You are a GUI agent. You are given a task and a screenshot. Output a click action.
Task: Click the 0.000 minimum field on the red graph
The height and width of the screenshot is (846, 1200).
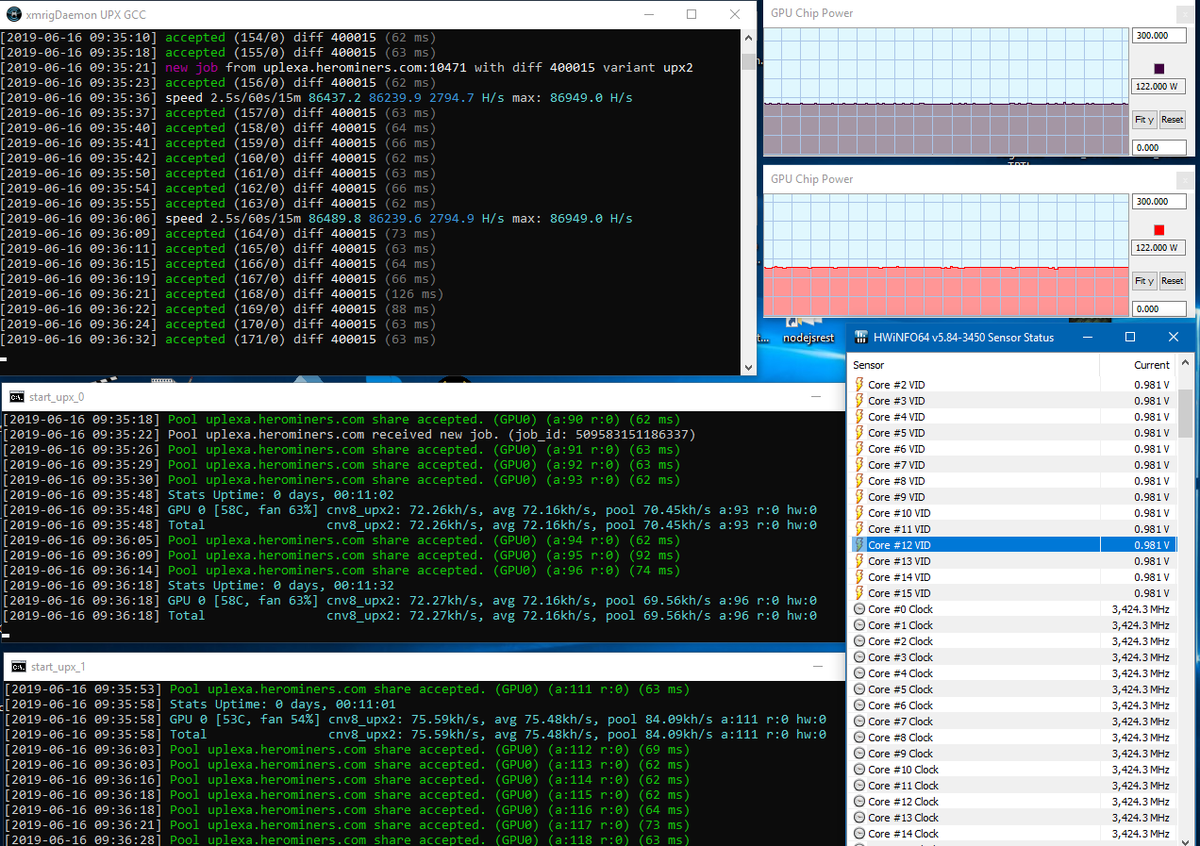tap(1159, 308)
